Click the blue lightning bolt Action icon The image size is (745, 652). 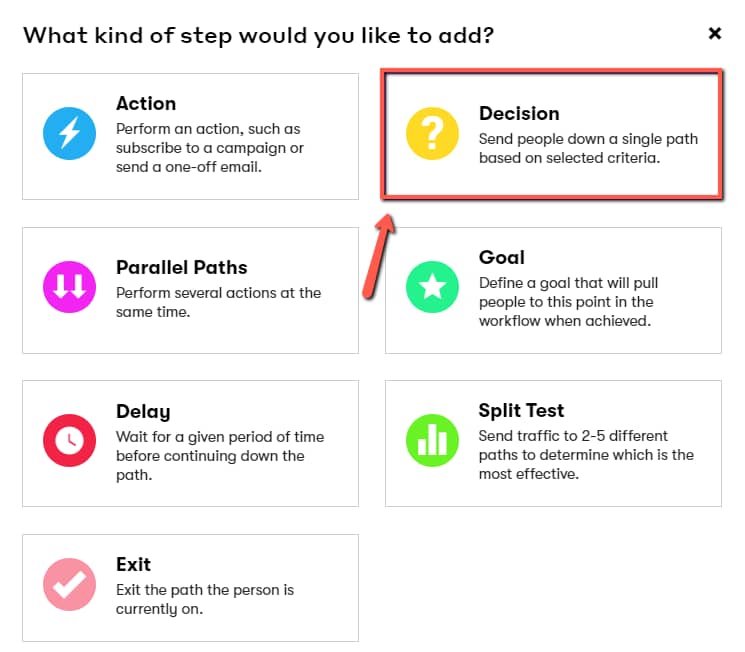click(x=69, y=134)
